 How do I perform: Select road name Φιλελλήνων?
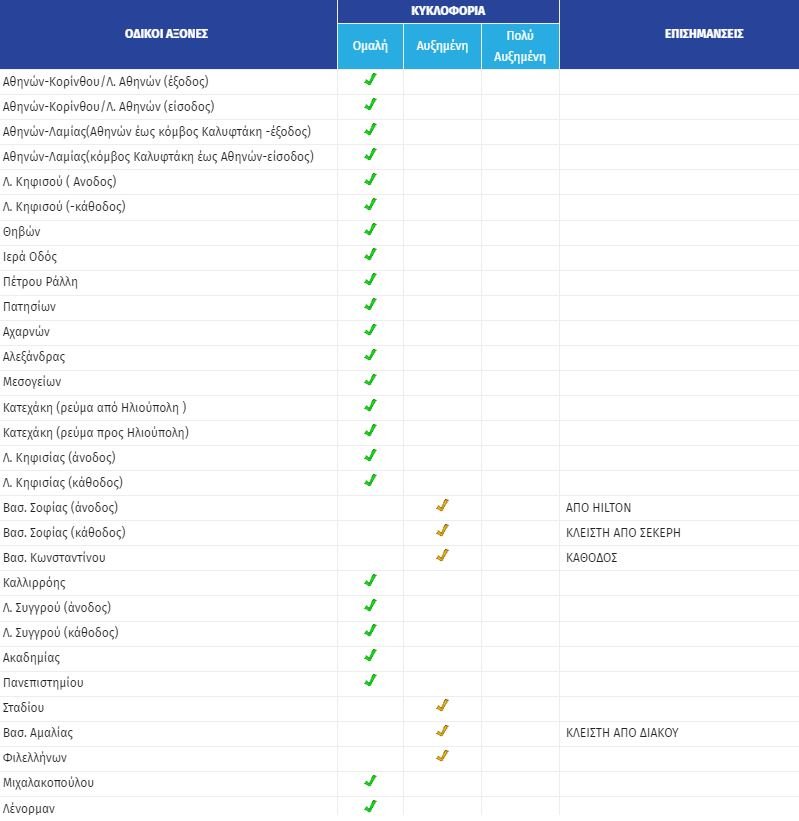pyautogui.click(x=35, y=758)
